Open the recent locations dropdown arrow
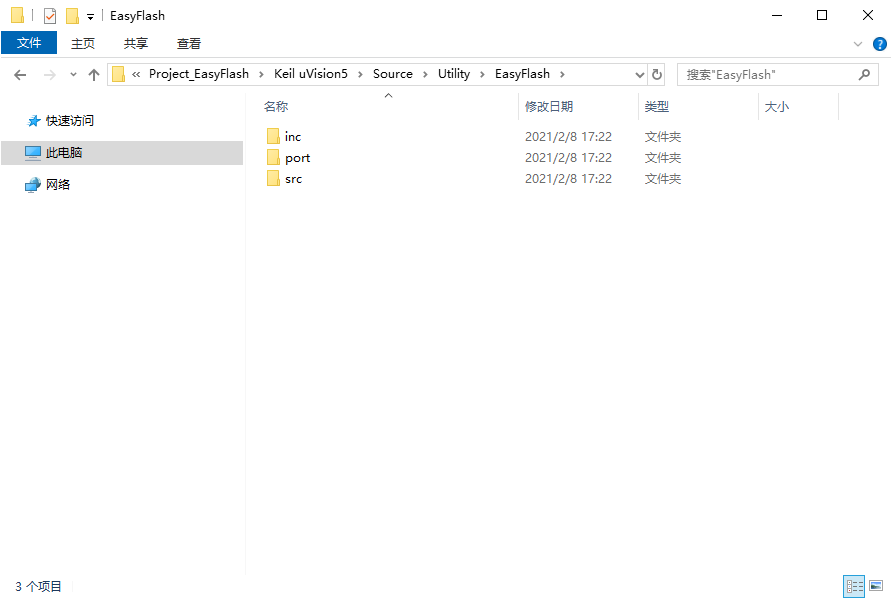Screen dimensions: 892x599 [x=73, y=75]
